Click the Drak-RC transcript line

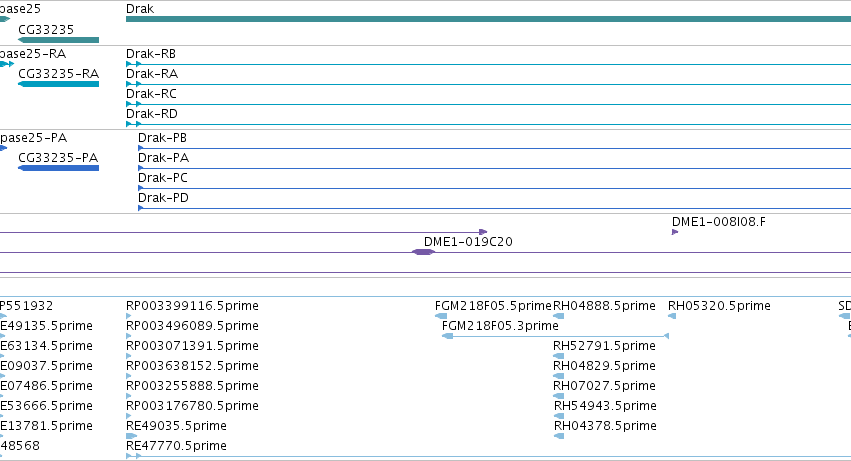(x=488, y=104)
